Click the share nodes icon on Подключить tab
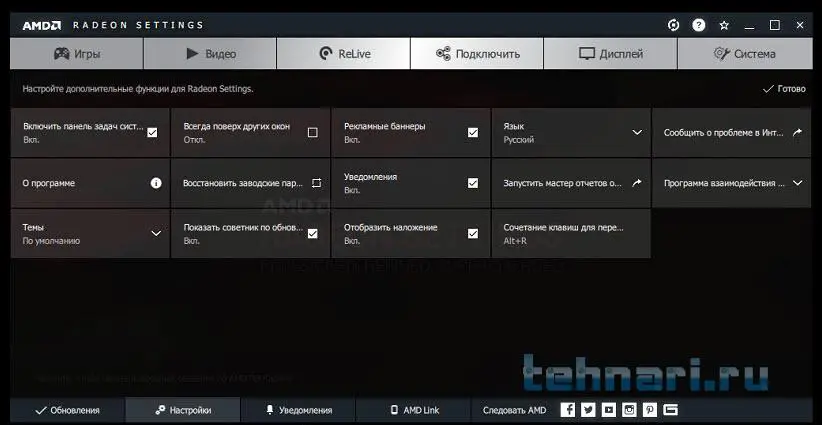This screenshot has width=822, height=425. (x=444, y=53)
